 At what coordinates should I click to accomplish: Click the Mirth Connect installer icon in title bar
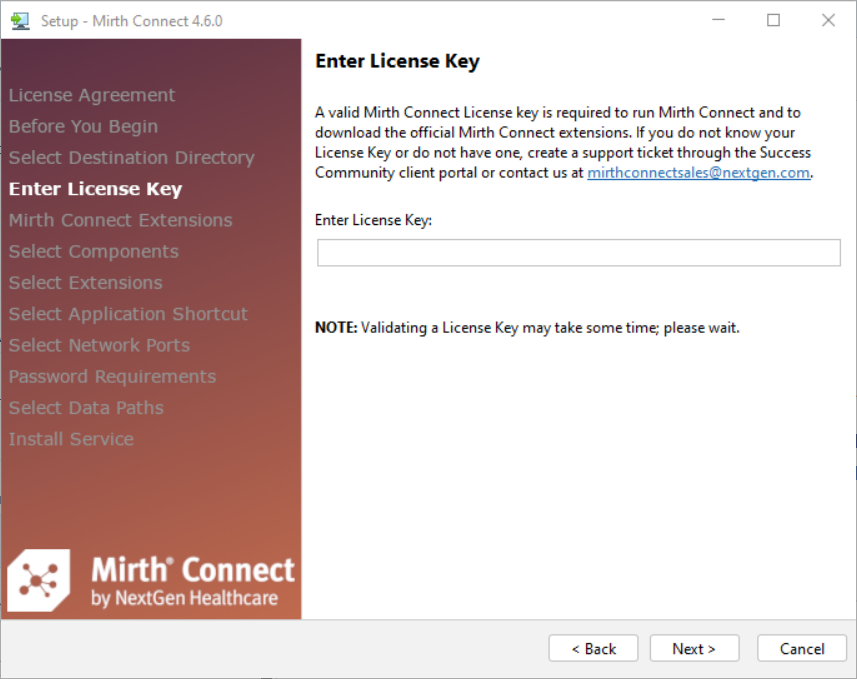click(x=20, y=20)
